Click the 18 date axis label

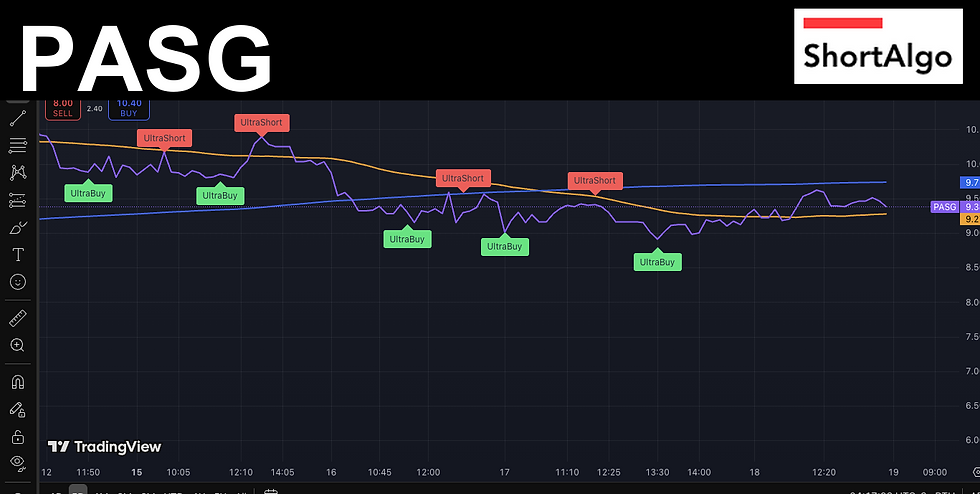click(754, 472)
